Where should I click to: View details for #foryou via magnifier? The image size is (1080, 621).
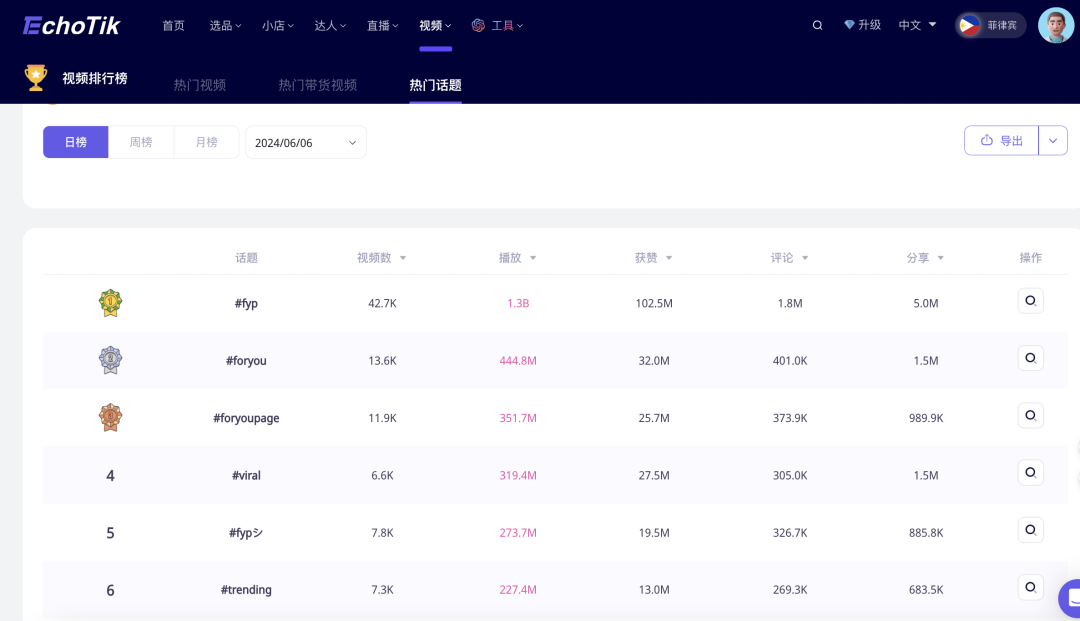pyautogui.click(x=1030, y=358)
